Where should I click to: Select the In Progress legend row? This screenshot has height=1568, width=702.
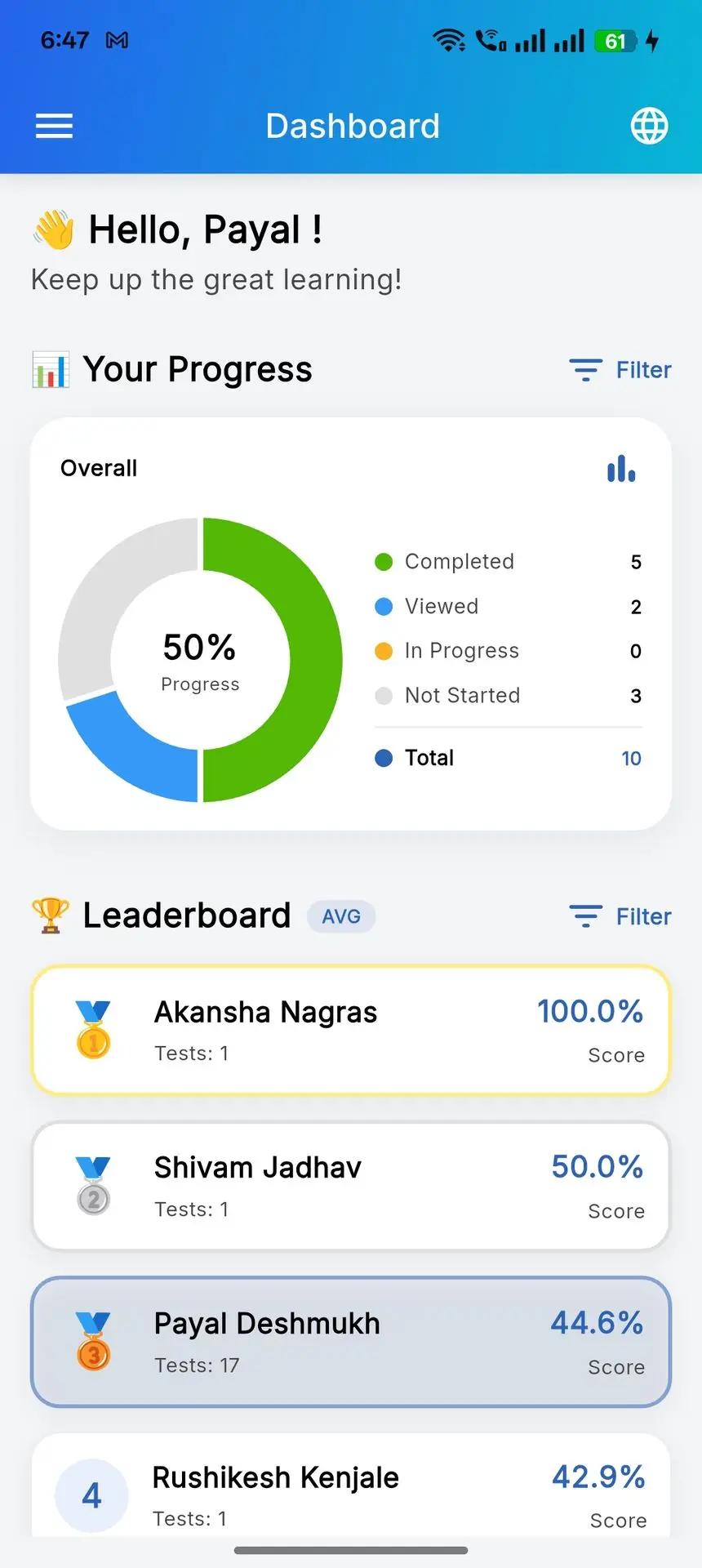[x=508, y=651]
